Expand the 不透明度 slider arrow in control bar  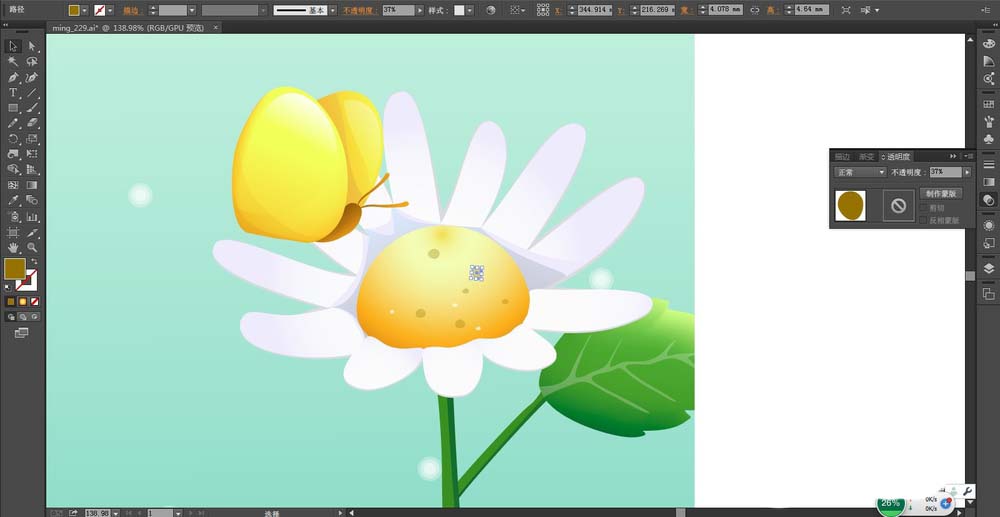(419, 10)
